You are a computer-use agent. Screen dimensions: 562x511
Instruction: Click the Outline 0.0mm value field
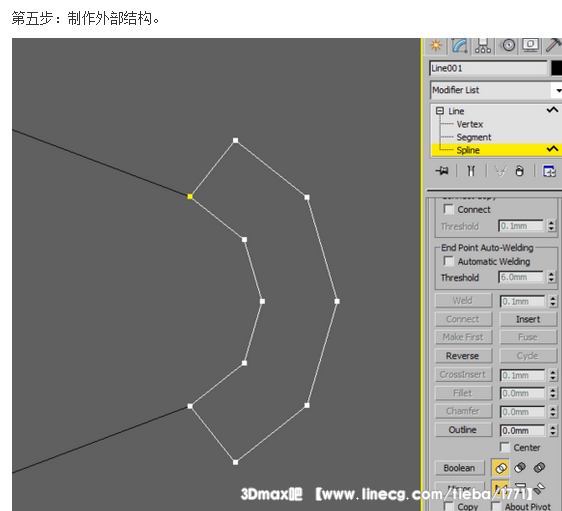coord(523,430)
